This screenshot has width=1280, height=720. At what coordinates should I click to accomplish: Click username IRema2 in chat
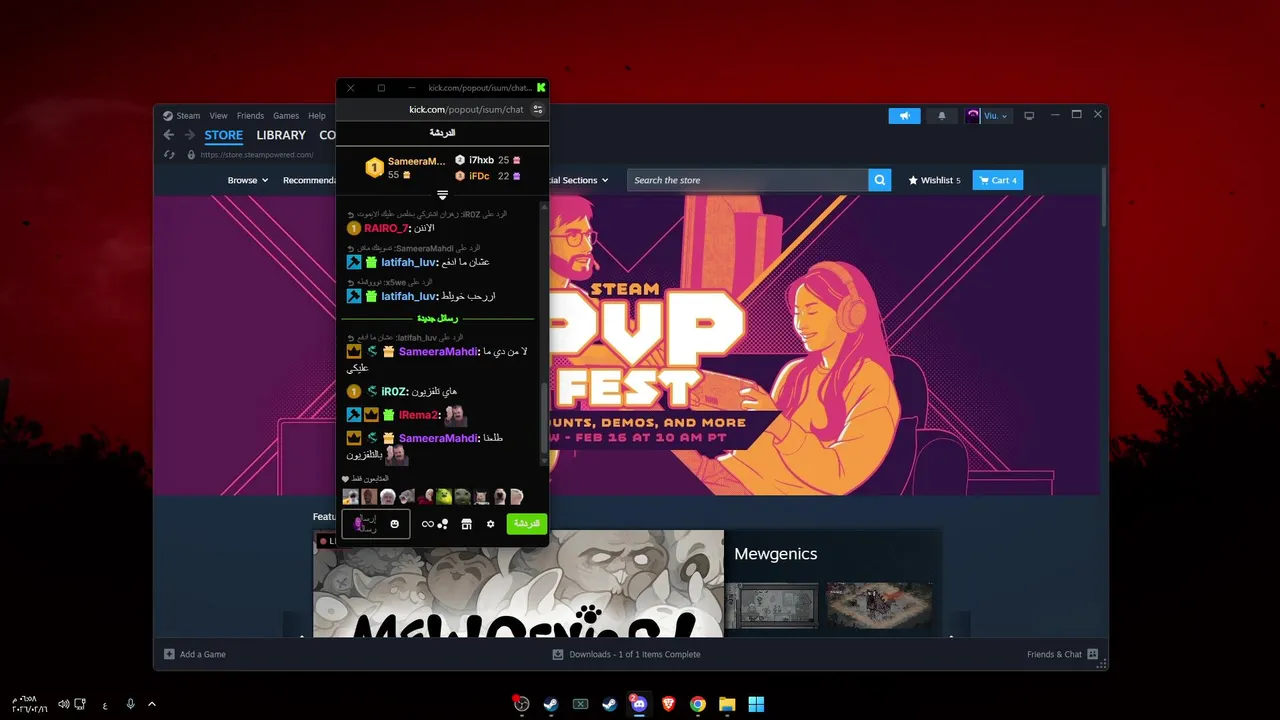[x=419, y=415]
